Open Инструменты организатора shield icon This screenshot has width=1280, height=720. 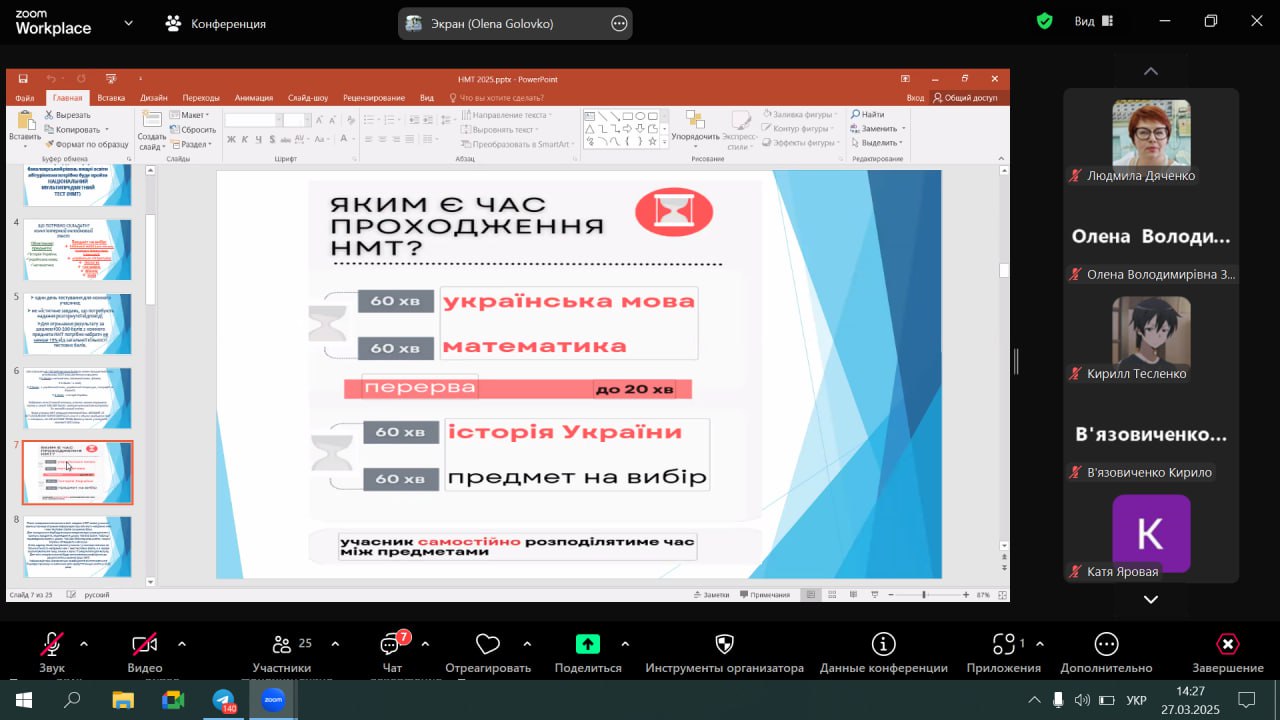[725, 645]
